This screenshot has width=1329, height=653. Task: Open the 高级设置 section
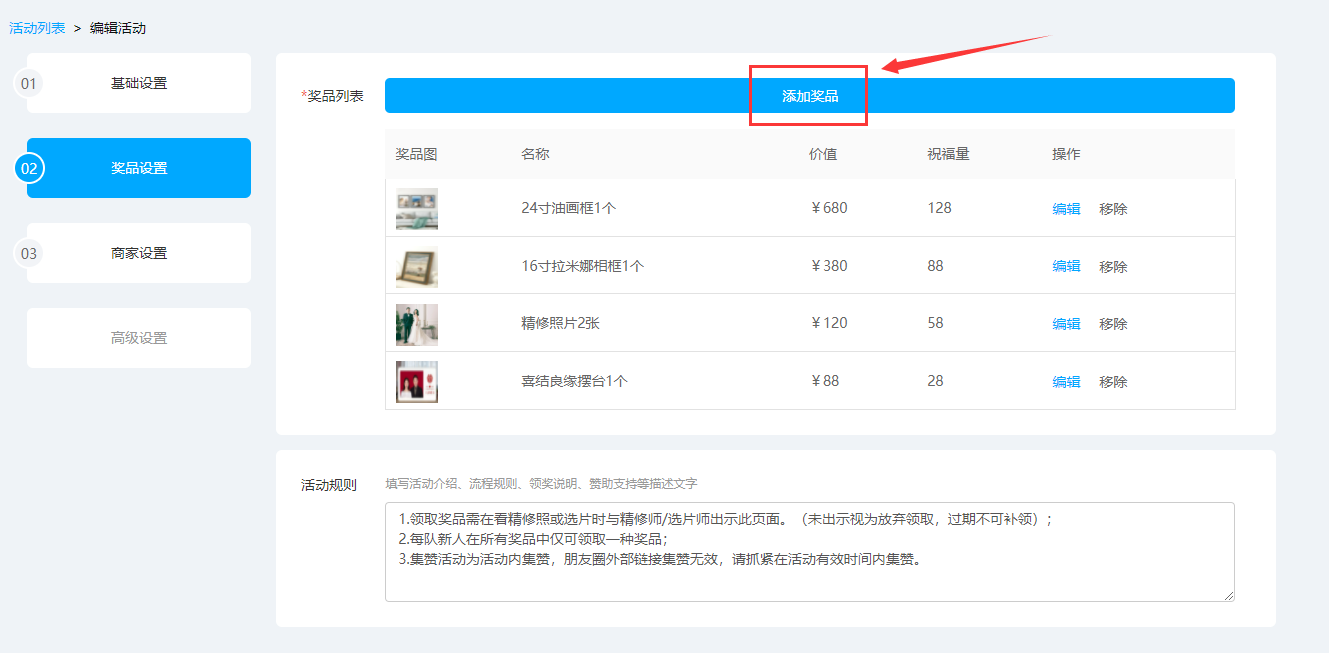139,338
